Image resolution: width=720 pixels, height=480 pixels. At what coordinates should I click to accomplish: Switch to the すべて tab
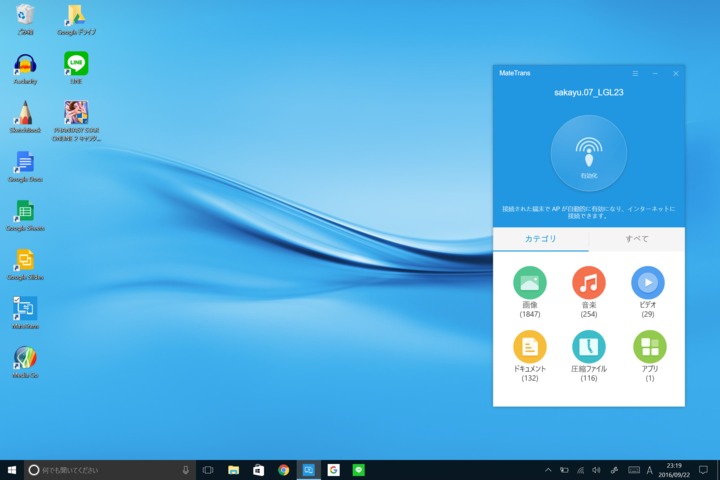[636, 239]
